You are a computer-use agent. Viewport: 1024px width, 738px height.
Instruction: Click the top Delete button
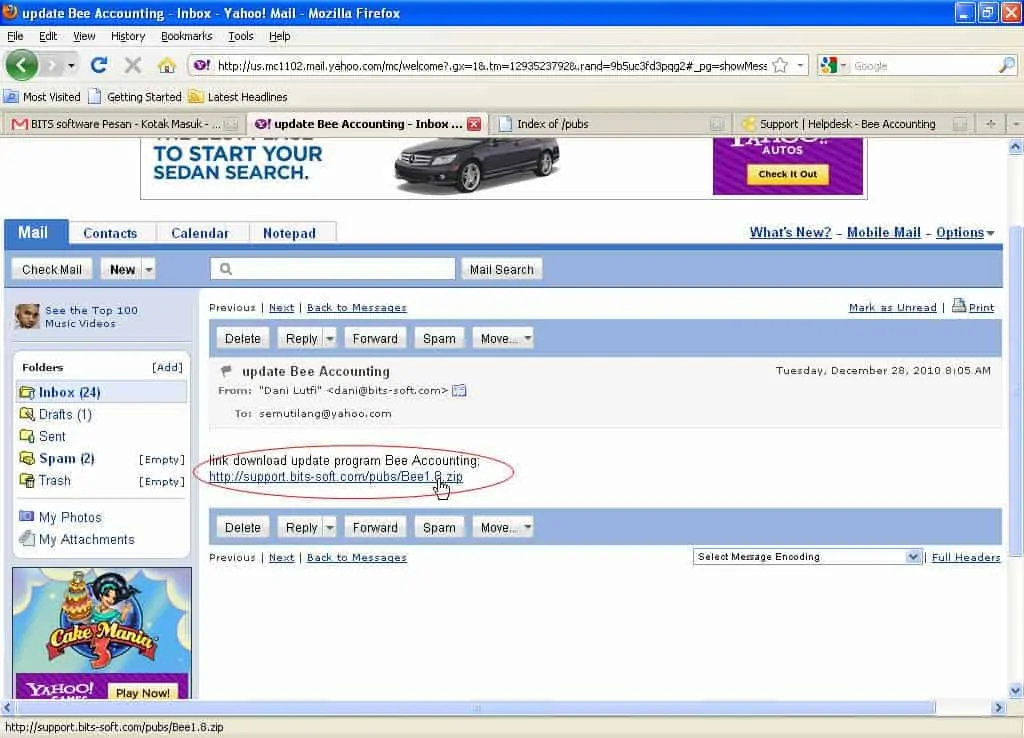(x=243, y=338)
